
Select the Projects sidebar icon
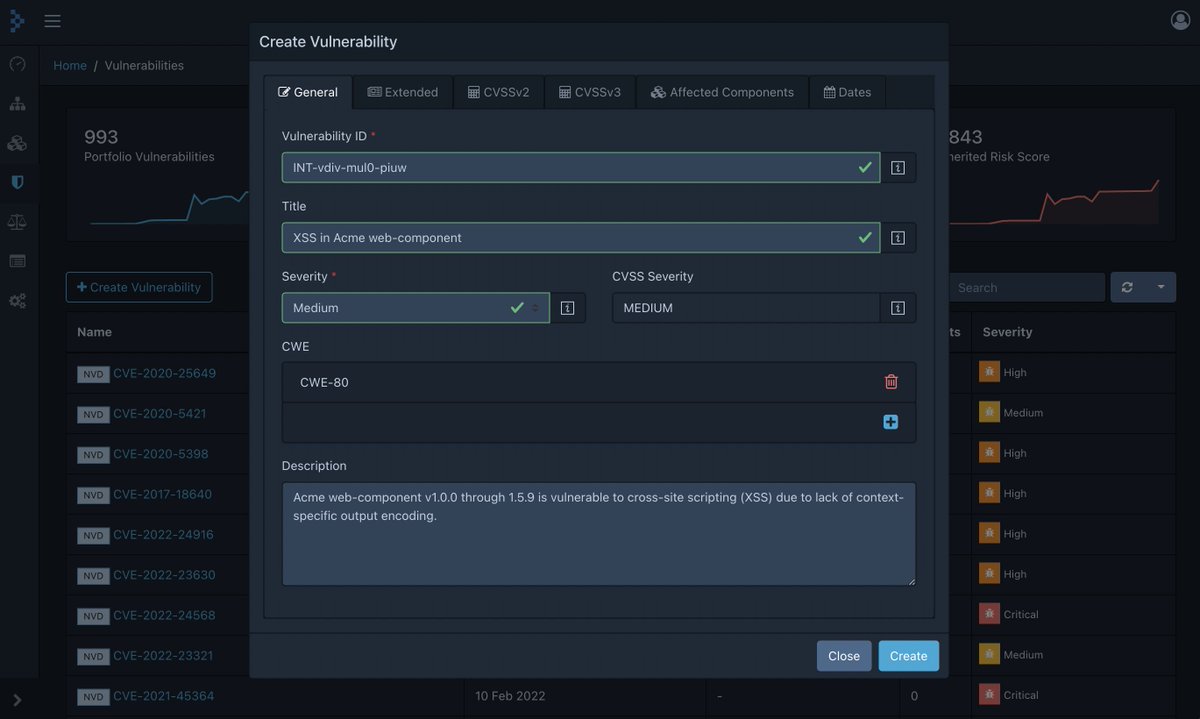tap(16, 102)
